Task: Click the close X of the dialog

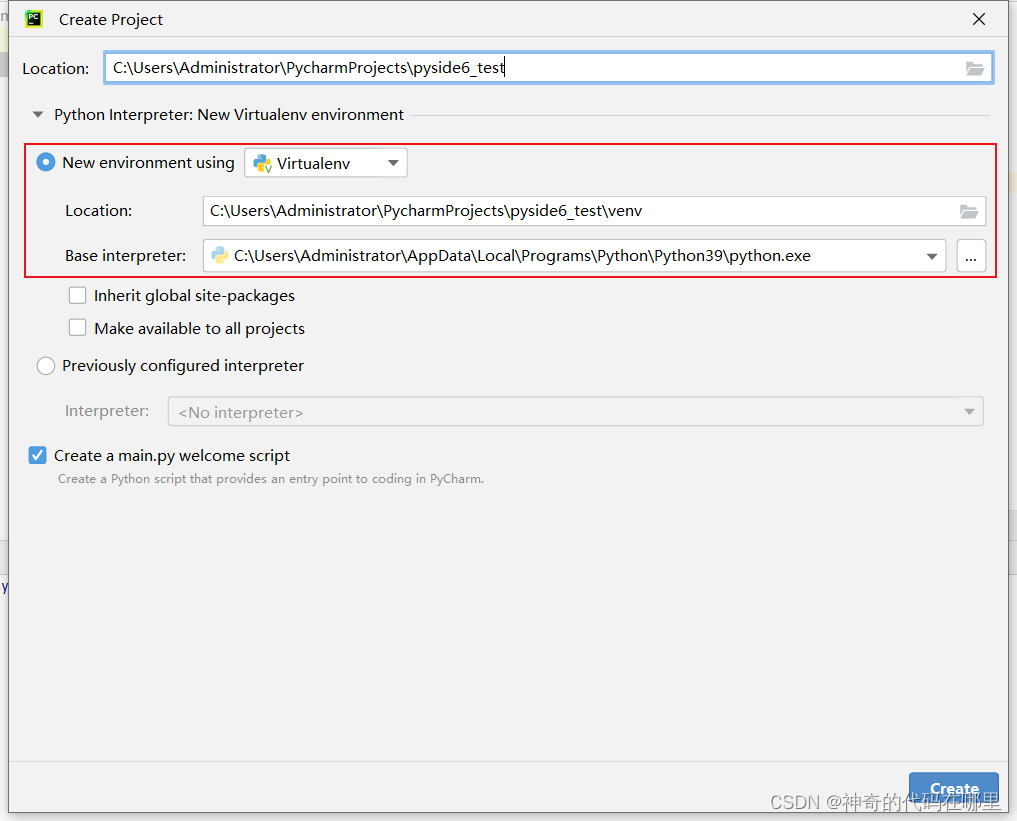Action: [977, 18]
